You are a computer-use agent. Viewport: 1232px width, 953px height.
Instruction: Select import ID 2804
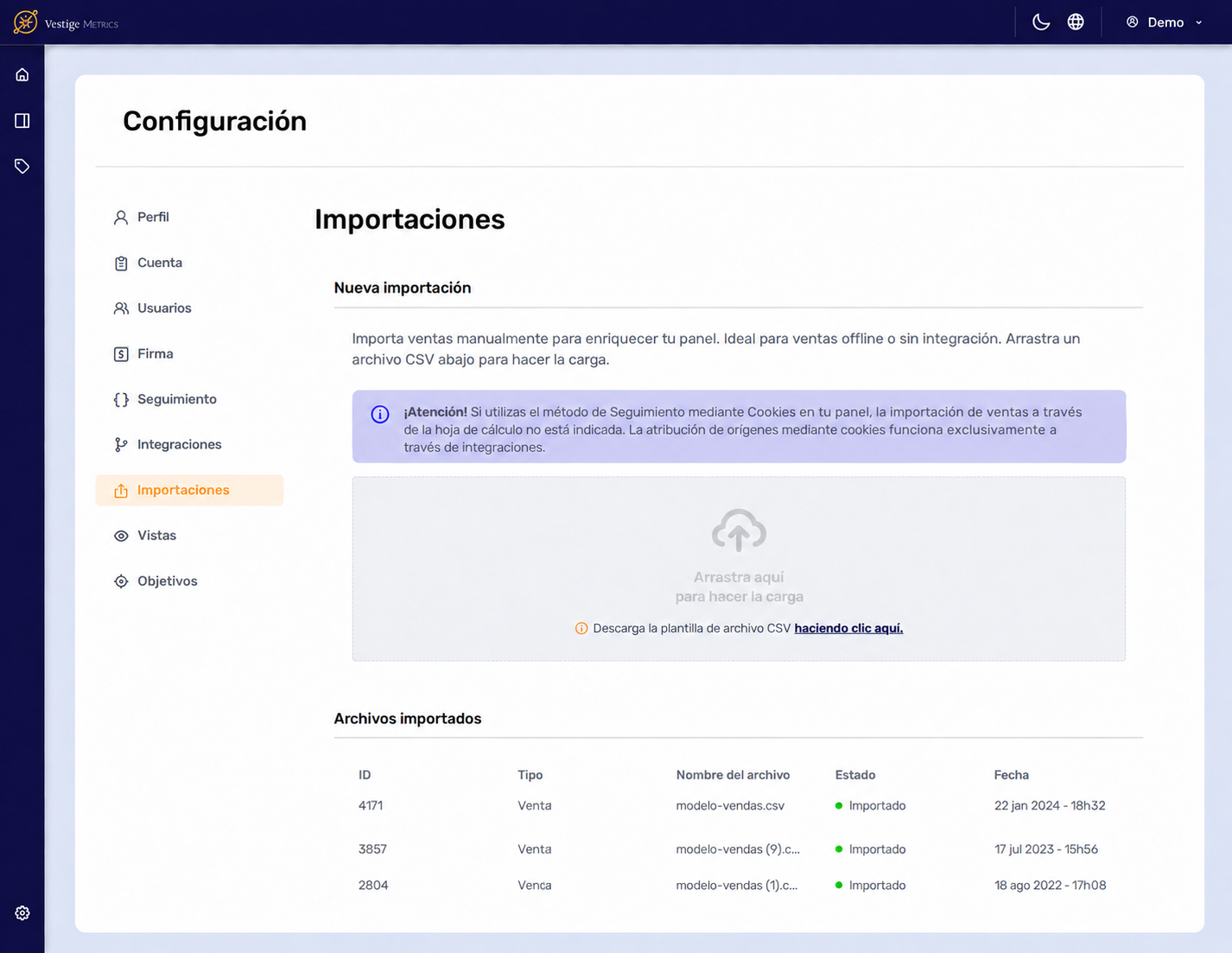coord(373,886)
